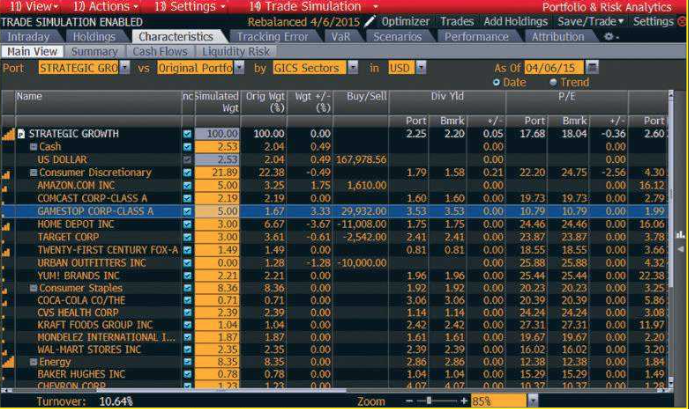Click the bar chart icon at right edge
Viewport: 689px width, 409px height.
[x=681, y=235]
